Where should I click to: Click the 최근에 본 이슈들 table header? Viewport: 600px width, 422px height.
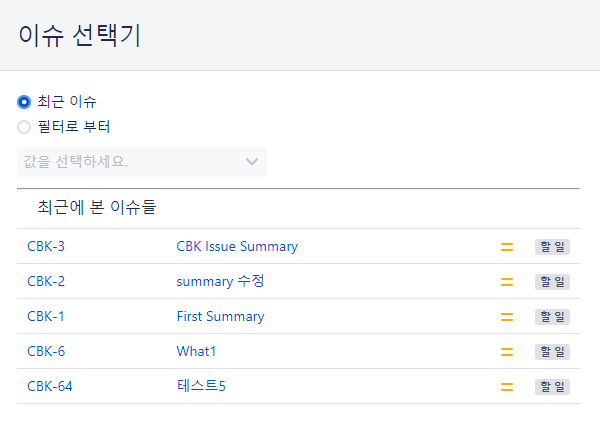point(97,207)
